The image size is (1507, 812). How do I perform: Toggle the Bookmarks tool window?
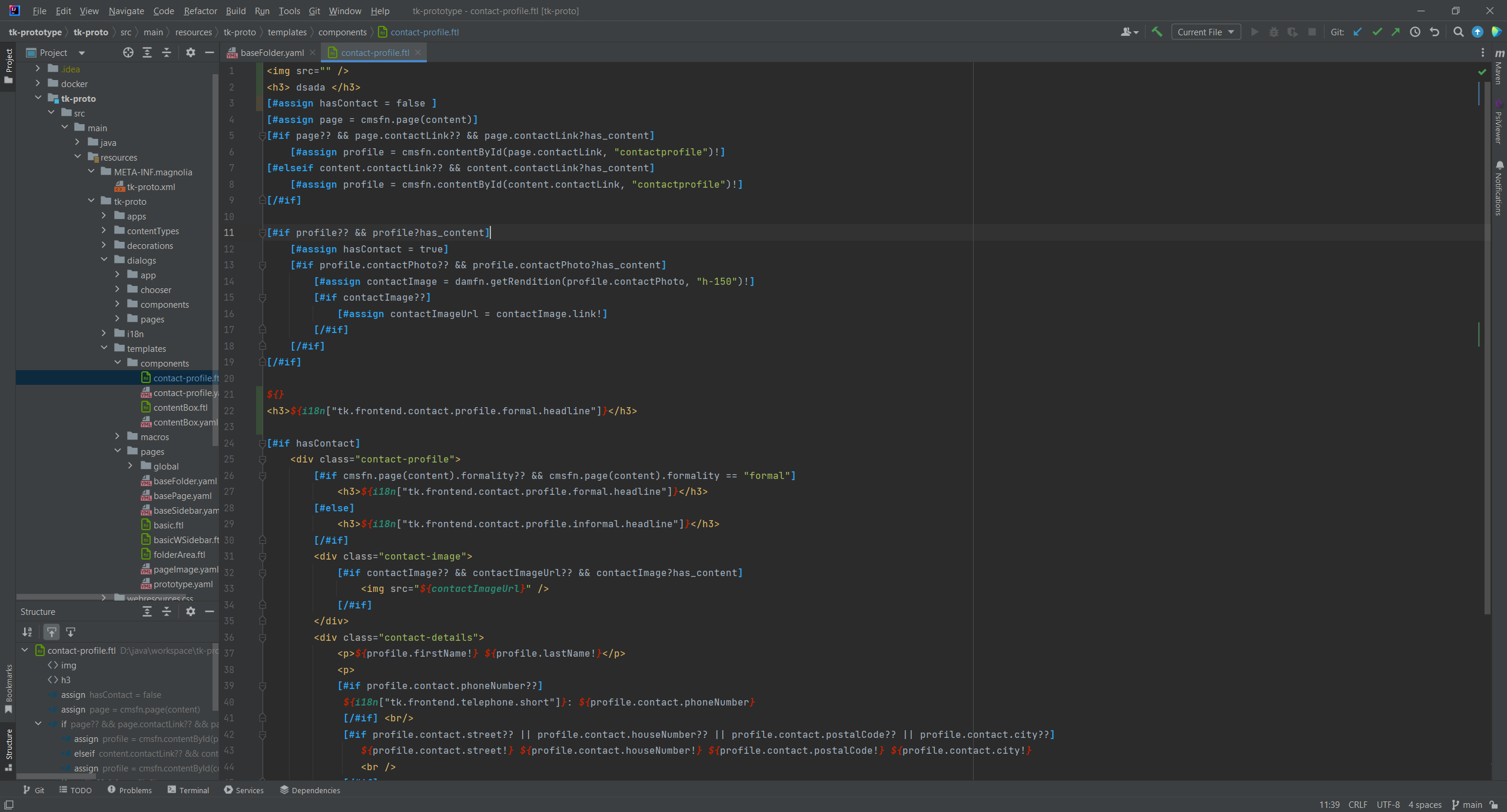(8, 688)
